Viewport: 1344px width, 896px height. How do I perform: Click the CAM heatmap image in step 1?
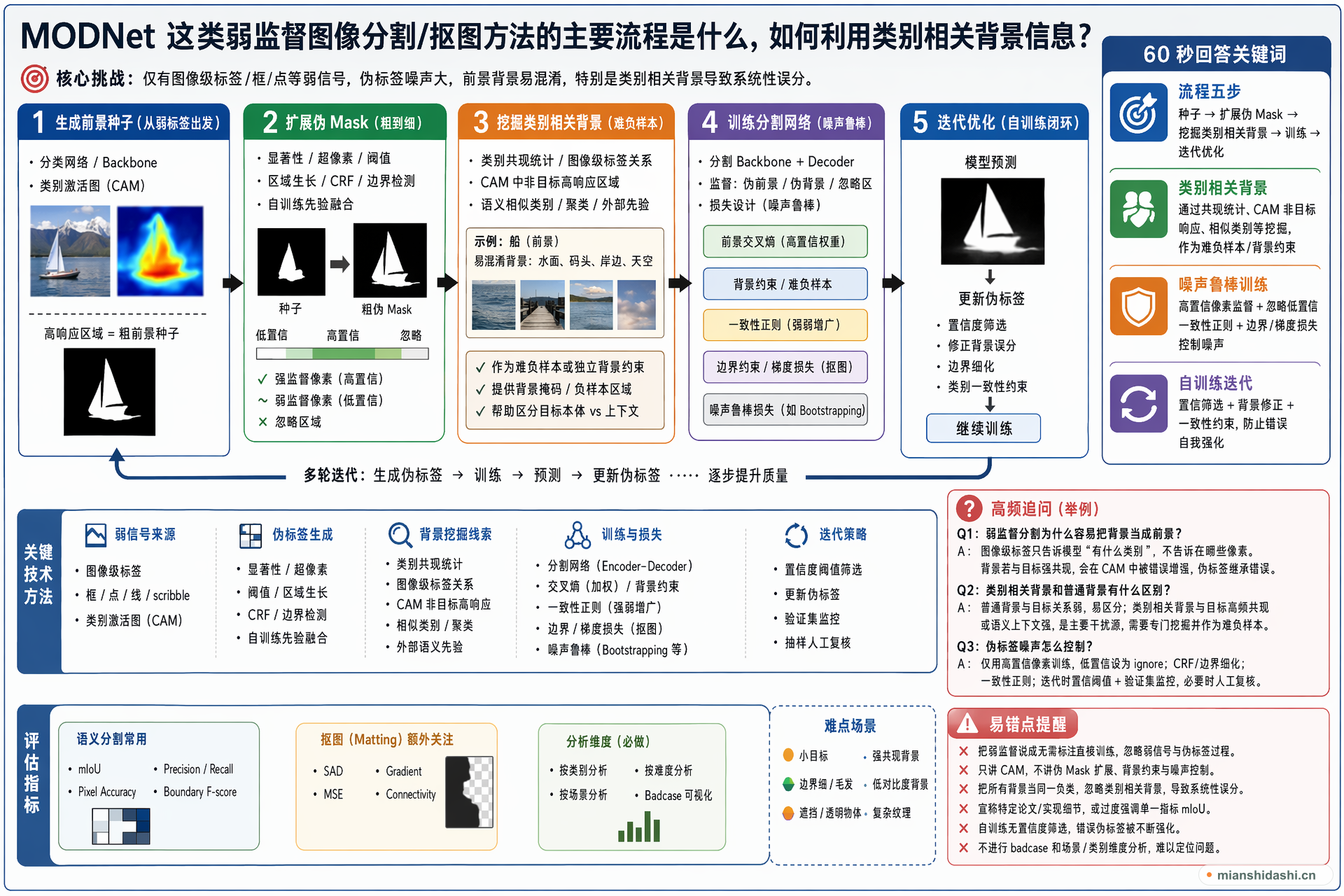(x=160, y=251)
